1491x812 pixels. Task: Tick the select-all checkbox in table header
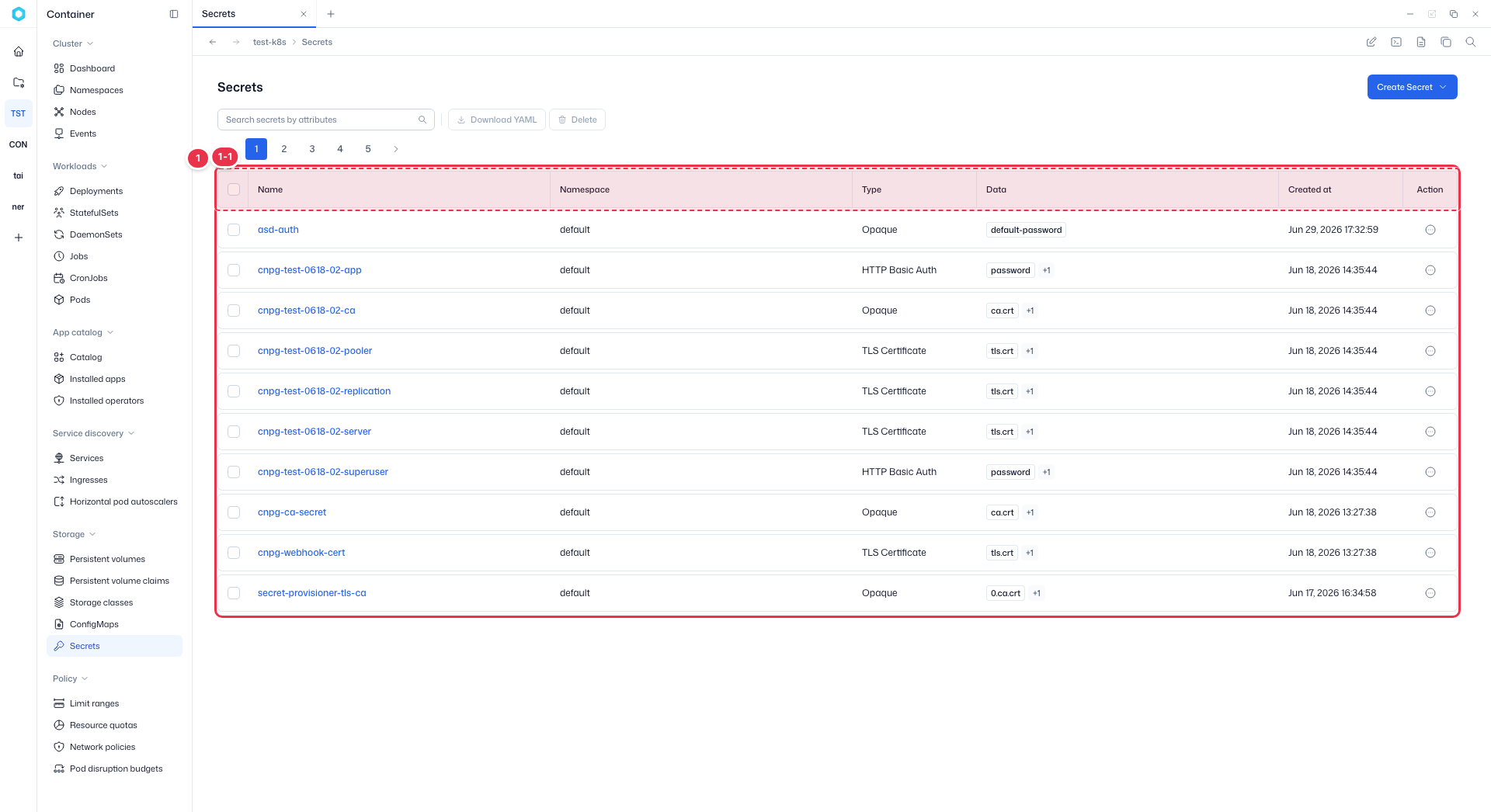234,189
